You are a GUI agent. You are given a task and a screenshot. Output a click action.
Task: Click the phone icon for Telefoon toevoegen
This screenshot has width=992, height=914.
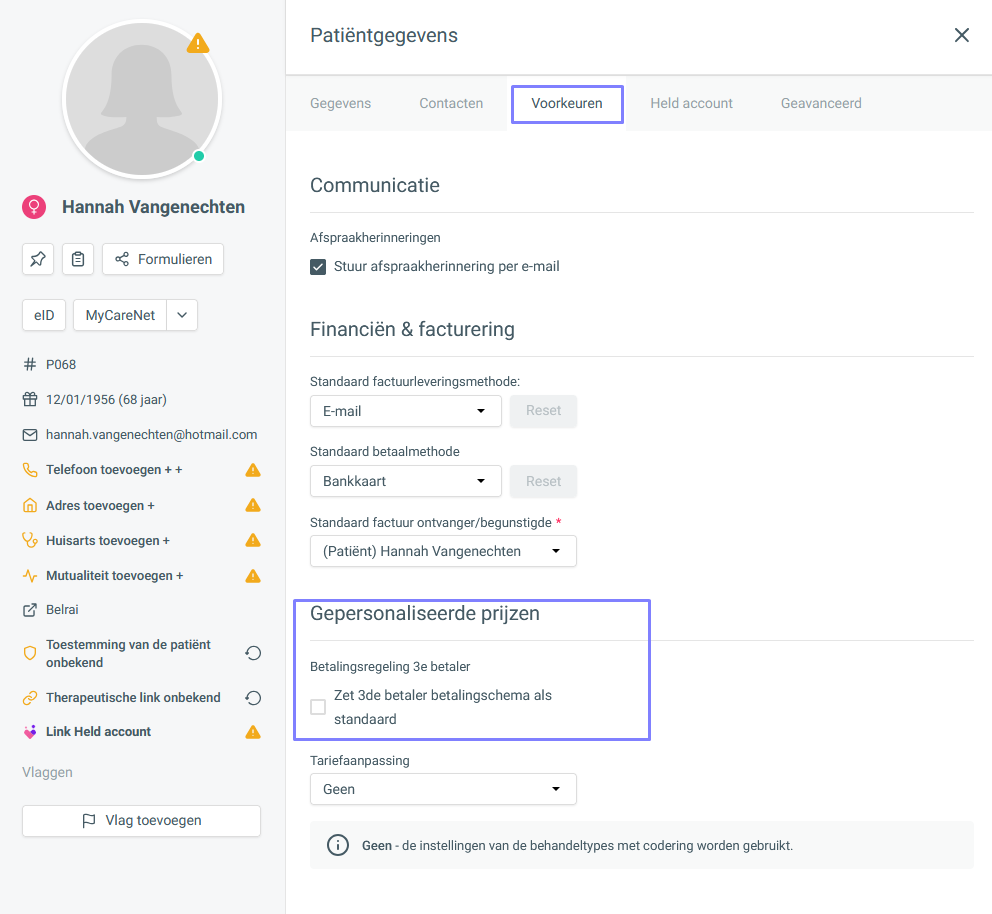(30, 470)
